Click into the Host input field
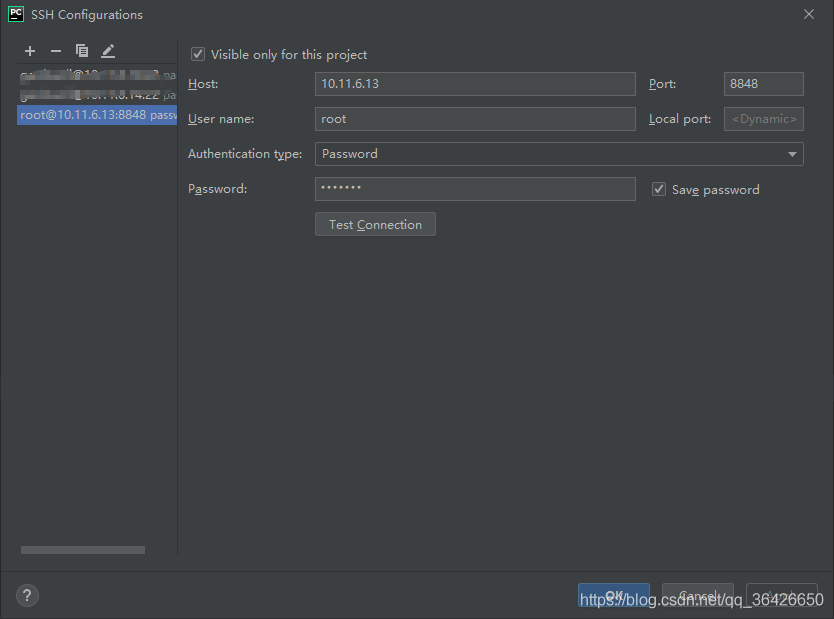This screenshot has height=619, width=834. [x=475, y=84]
